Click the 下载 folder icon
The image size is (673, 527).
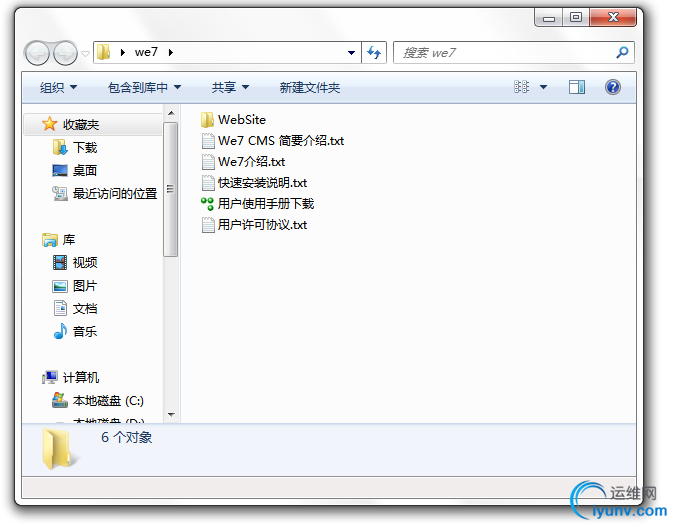coord(60,147)
